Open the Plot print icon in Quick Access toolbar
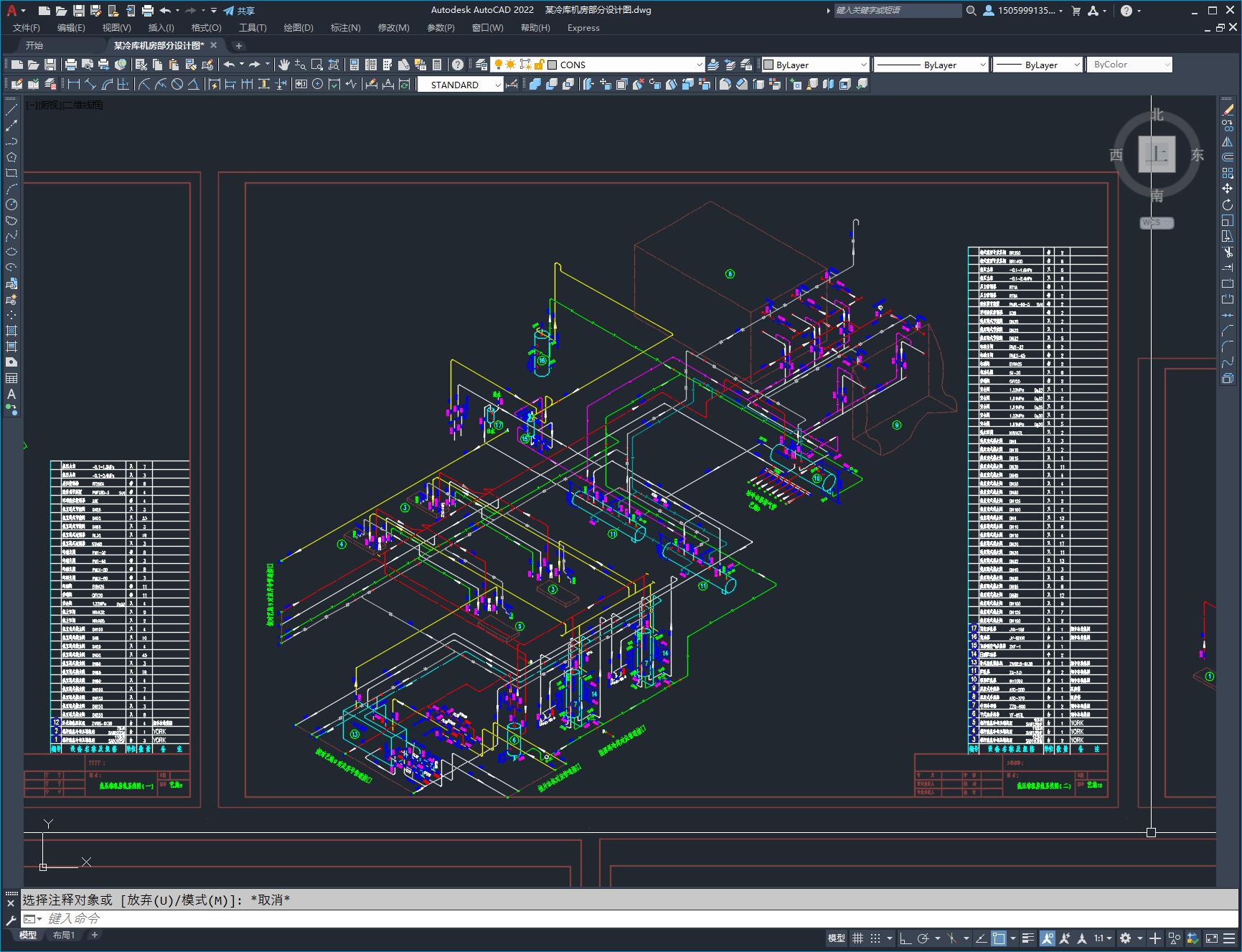 [x=148, y=11]
